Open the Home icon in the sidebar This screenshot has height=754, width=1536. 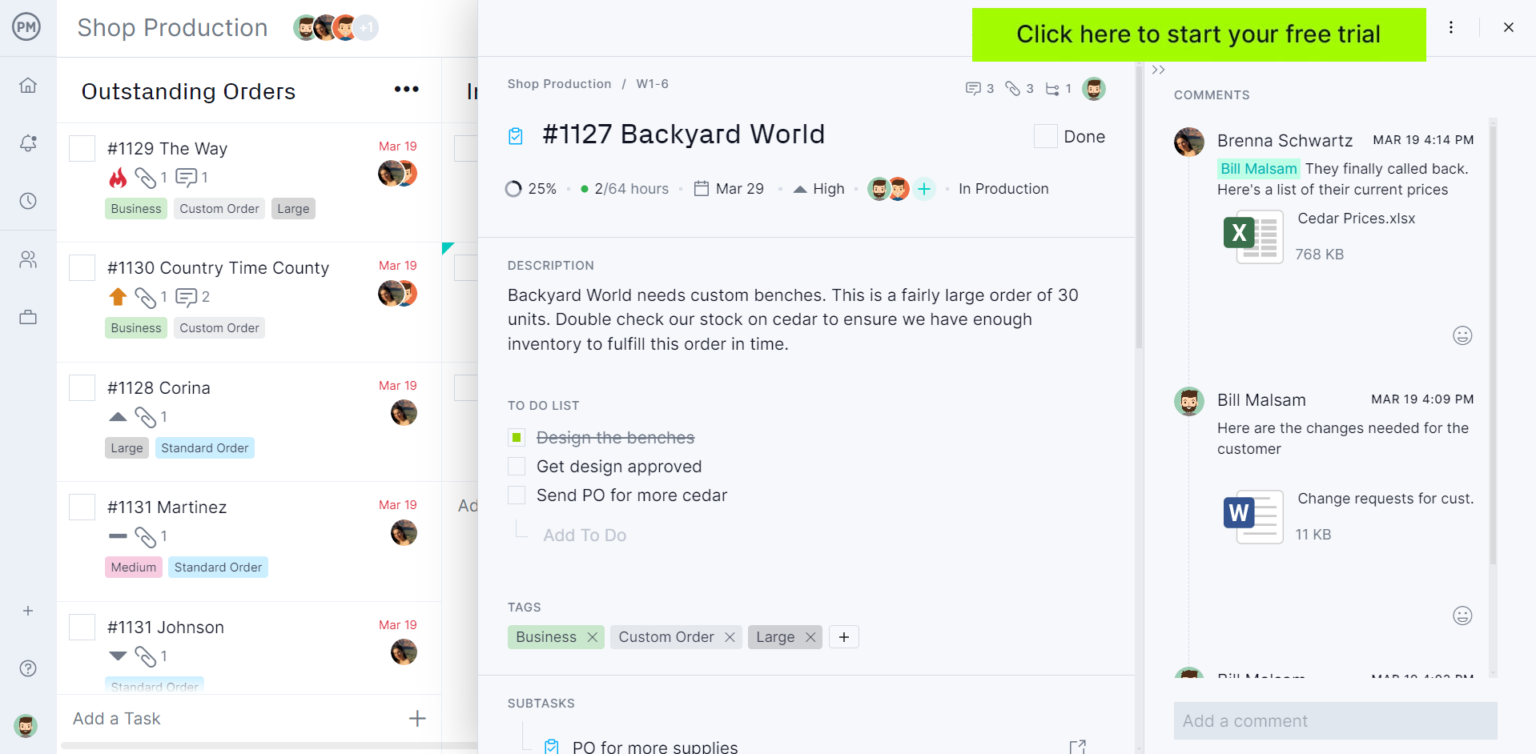tap(28, 86)
